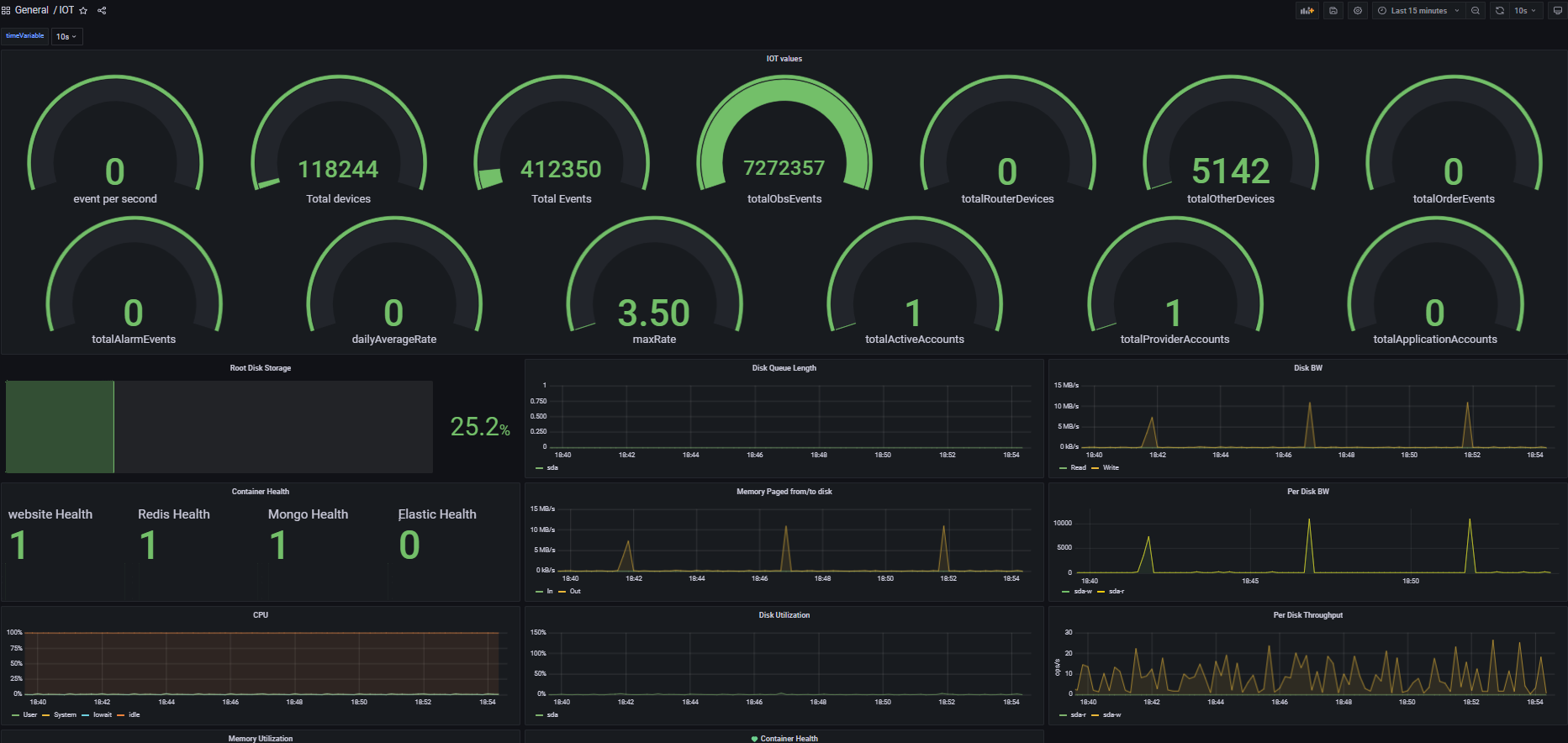Collapse the IOT values row header
Image resolution: width=1568 pixels, height=743 pixels.
tap(784, 59)
